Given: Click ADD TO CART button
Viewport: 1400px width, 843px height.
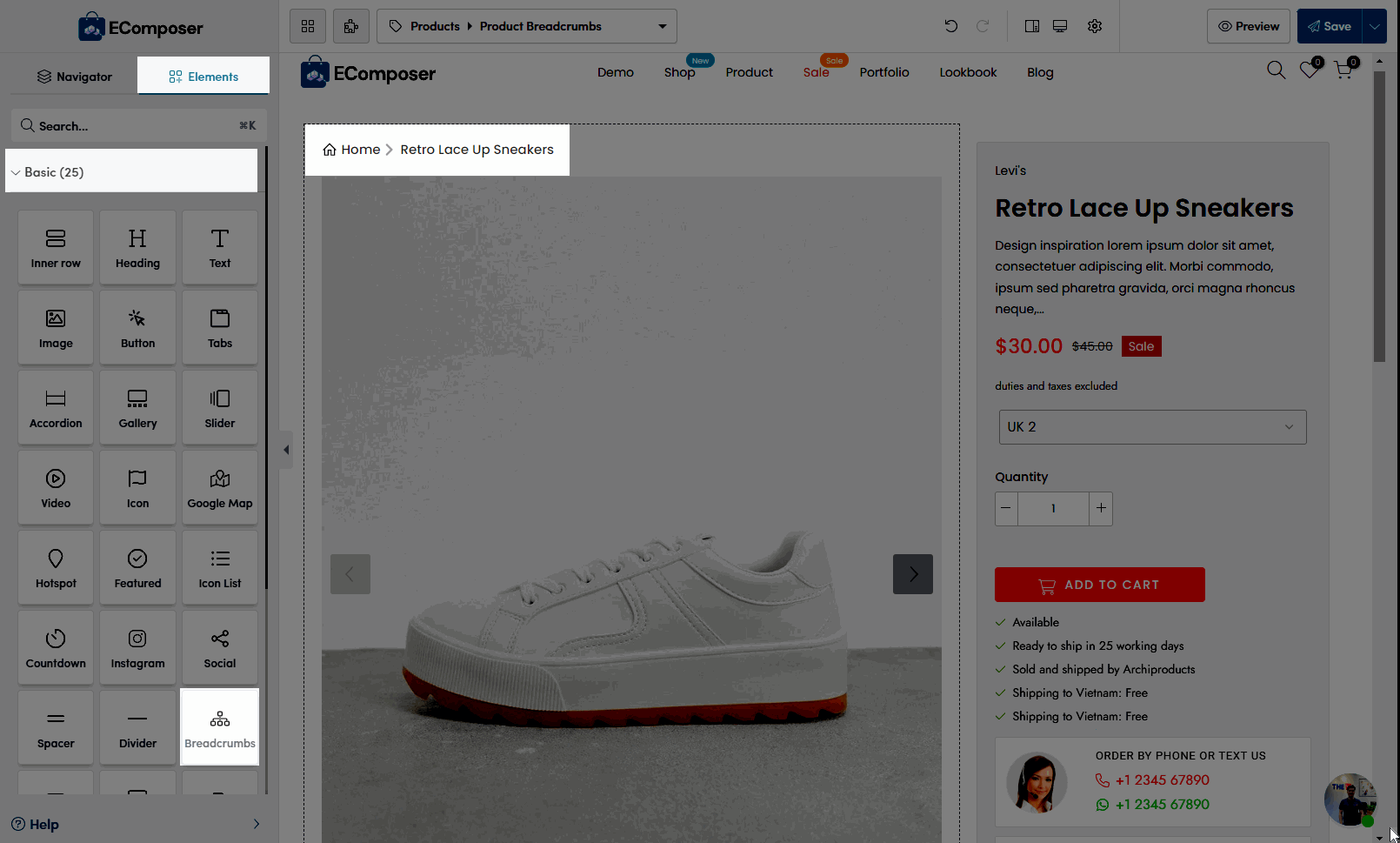Looking at the screenshot, I should (x=1099, y=585).
